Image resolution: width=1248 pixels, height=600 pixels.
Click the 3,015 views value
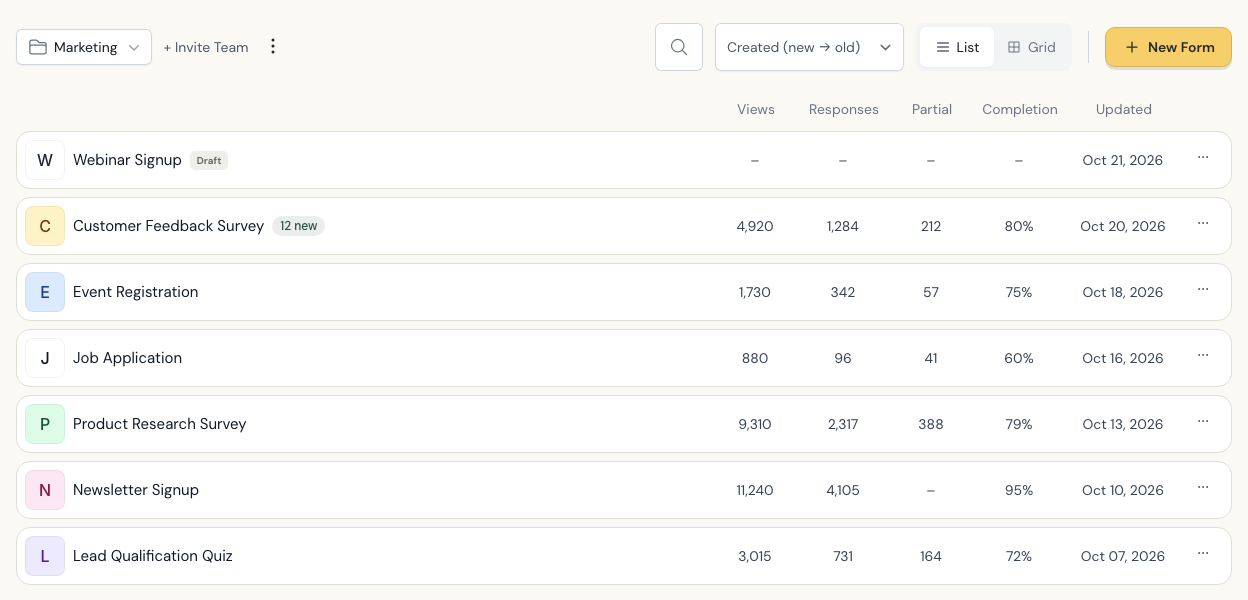point(755,556)
